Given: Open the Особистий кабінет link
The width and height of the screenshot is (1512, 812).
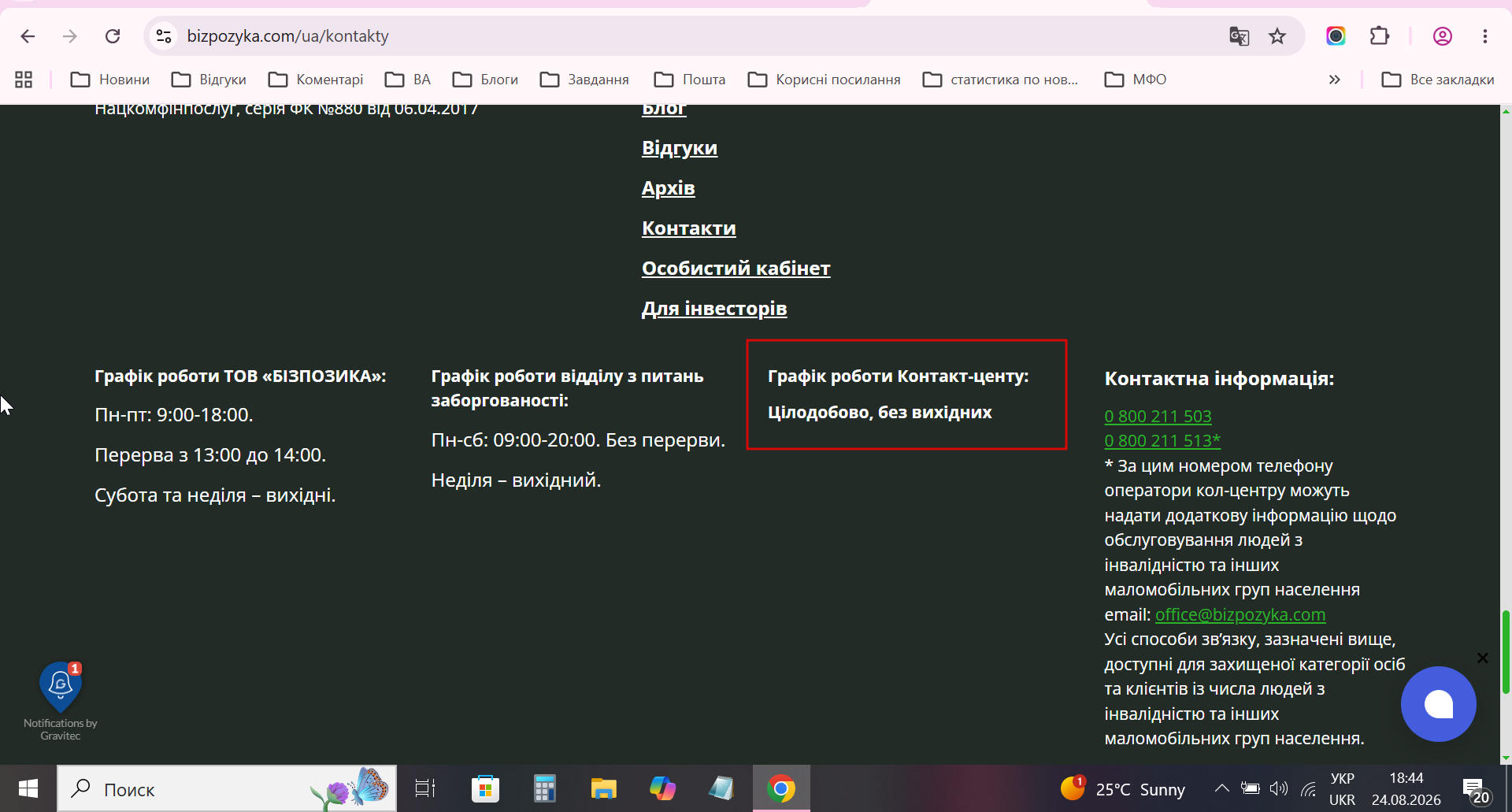Looking at the screenshot, I should [736, 269].
